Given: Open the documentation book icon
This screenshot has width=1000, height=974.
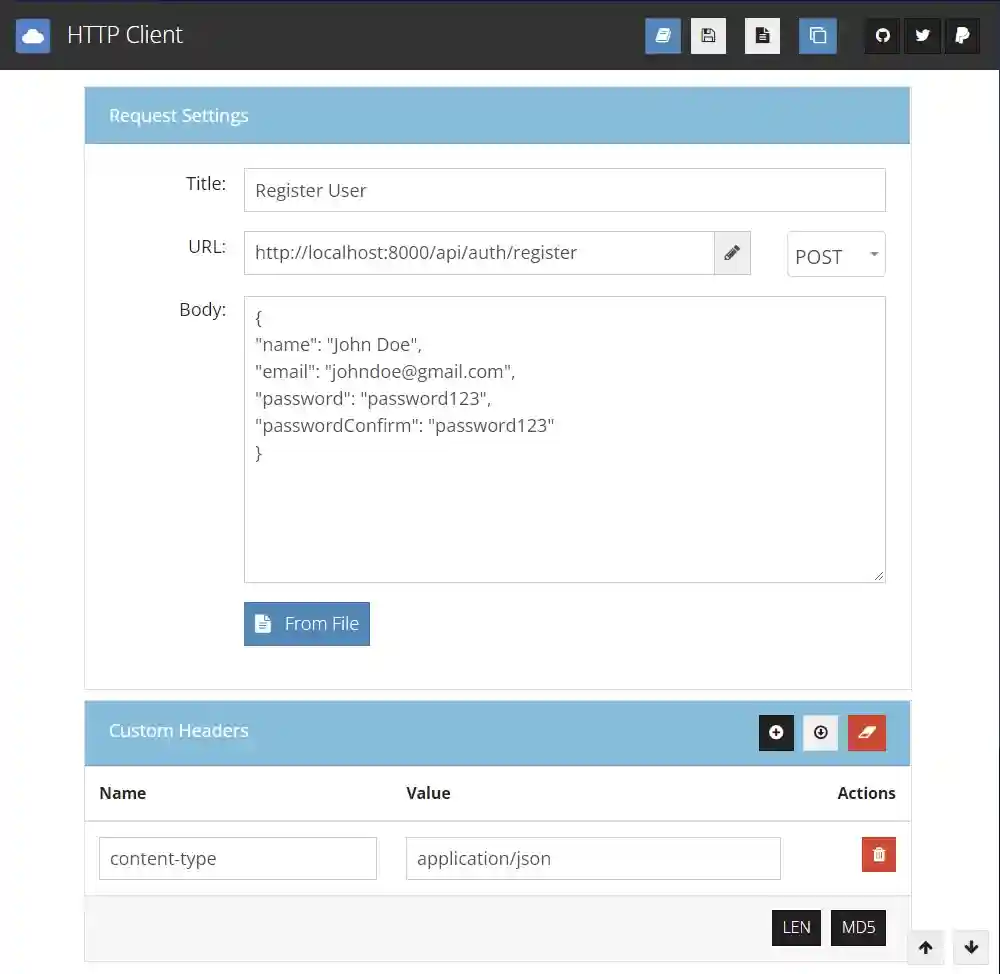Looking at the screenshot, I should coord(662,35).
